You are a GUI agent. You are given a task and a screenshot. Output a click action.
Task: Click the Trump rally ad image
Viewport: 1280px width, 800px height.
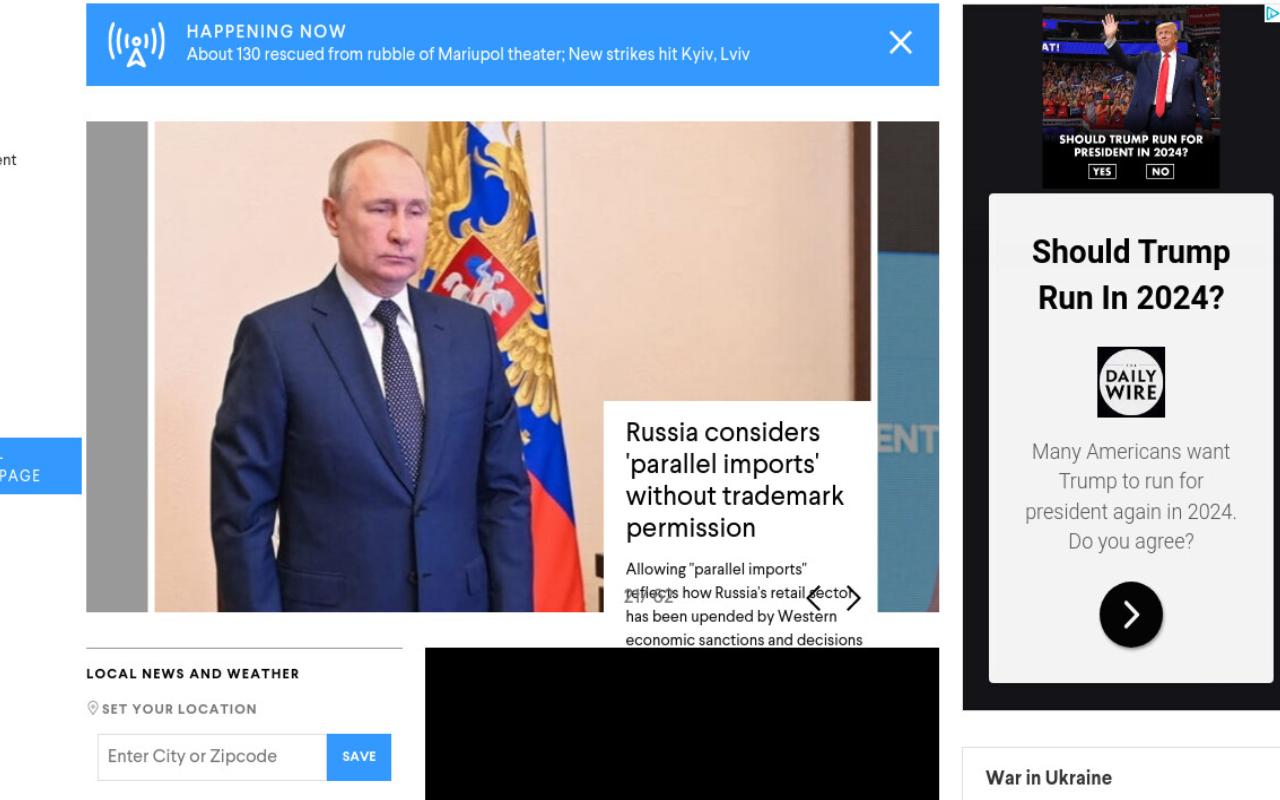[1131, 96]
